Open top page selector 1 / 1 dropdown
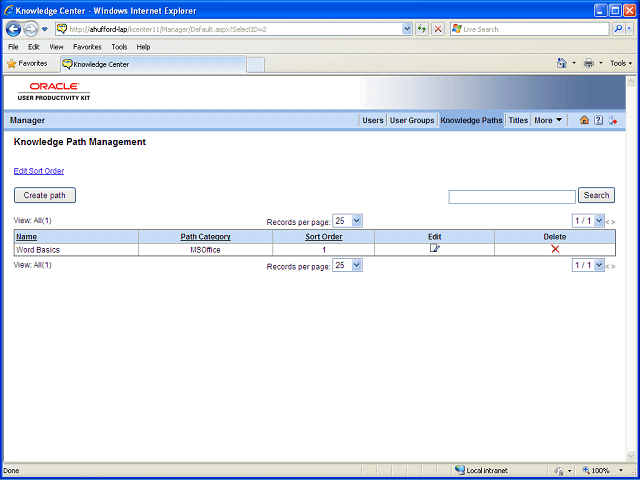640x480 pixels. click(x=588, y=221)
